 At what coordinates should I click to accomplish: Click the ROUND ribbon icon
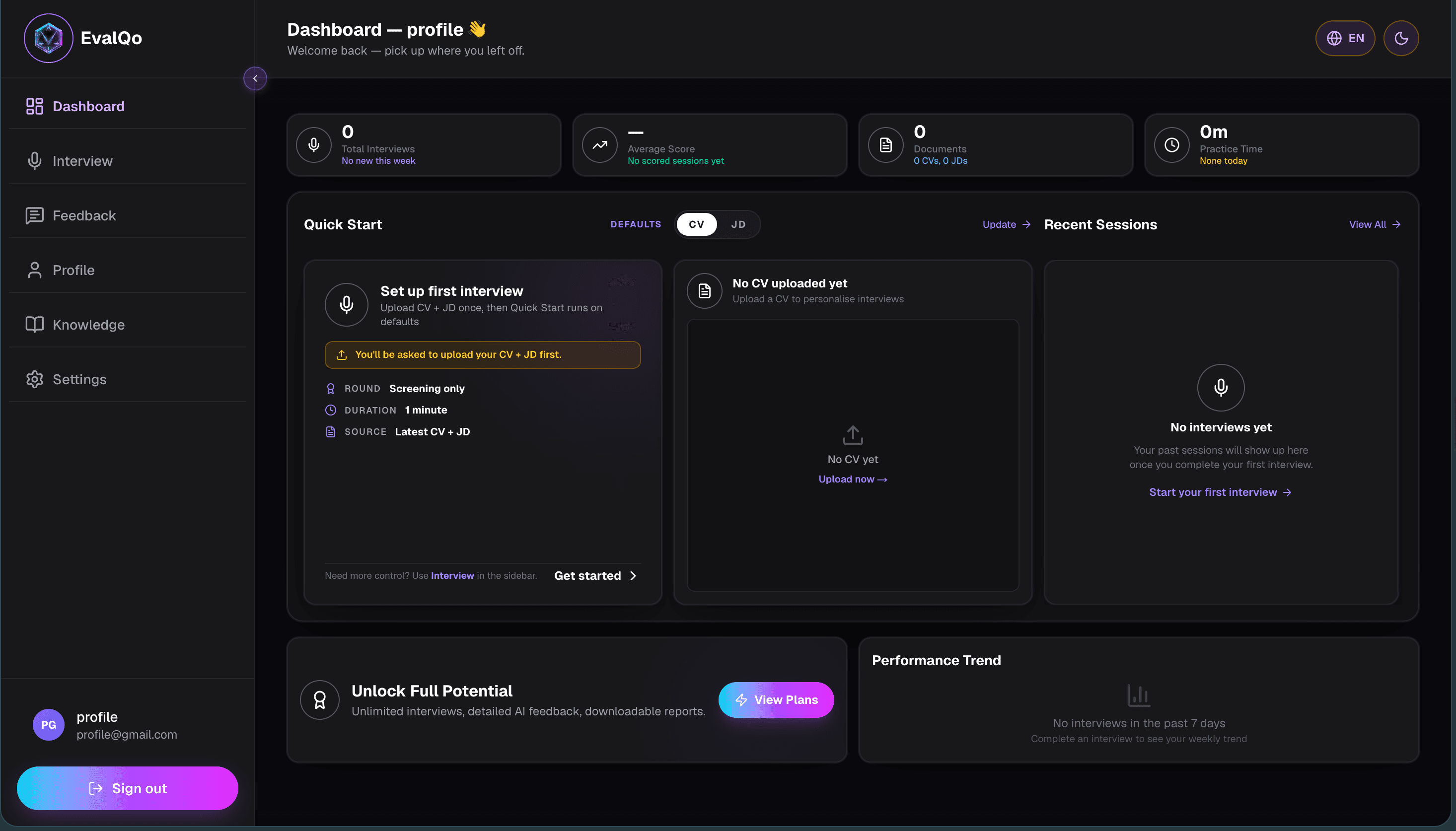330,389
